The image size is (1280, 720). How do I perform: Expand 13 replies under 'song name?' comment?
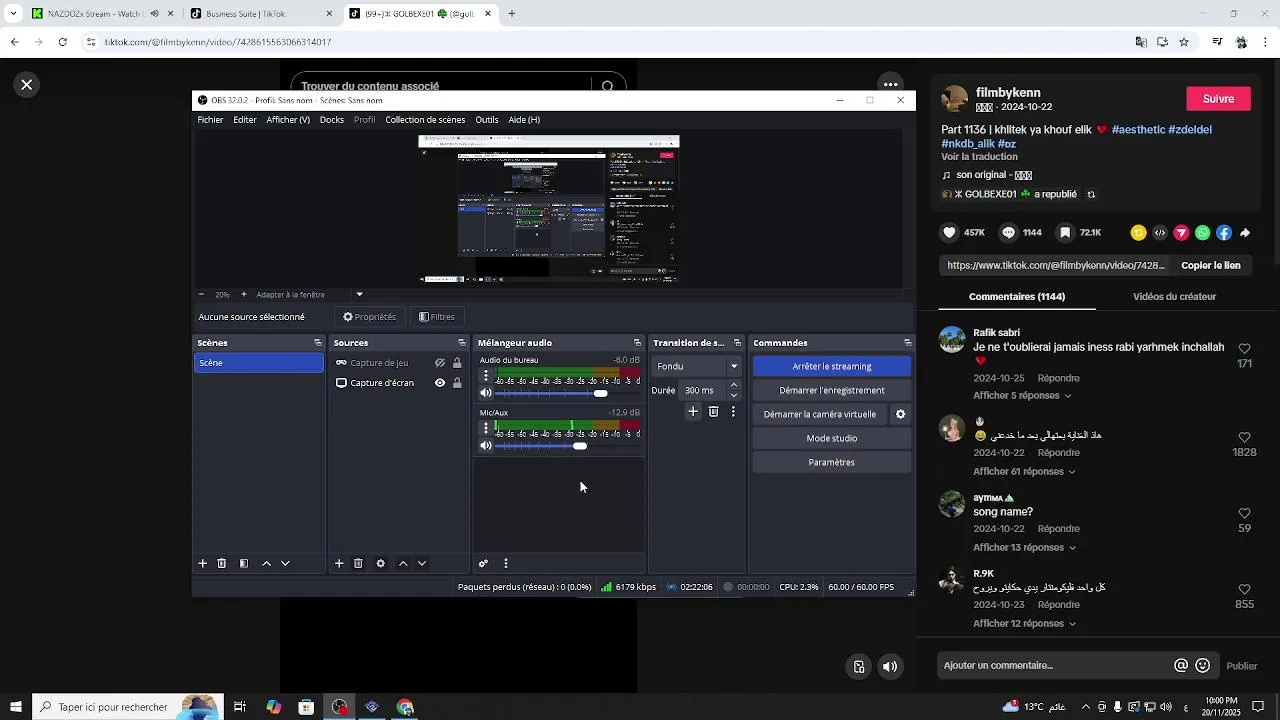coord(1024,548)
